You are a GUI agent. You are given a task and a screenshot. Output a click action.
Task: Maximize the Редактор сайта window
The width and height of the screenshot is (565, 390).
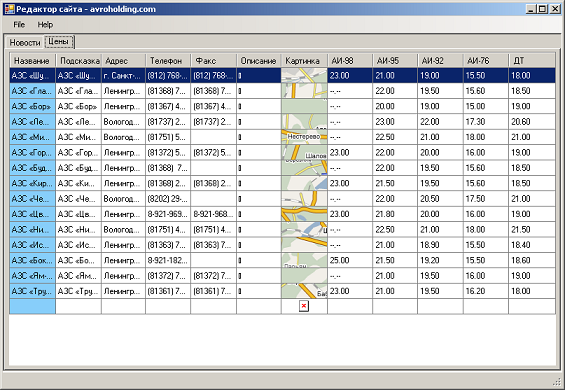(x=542, y=9)
